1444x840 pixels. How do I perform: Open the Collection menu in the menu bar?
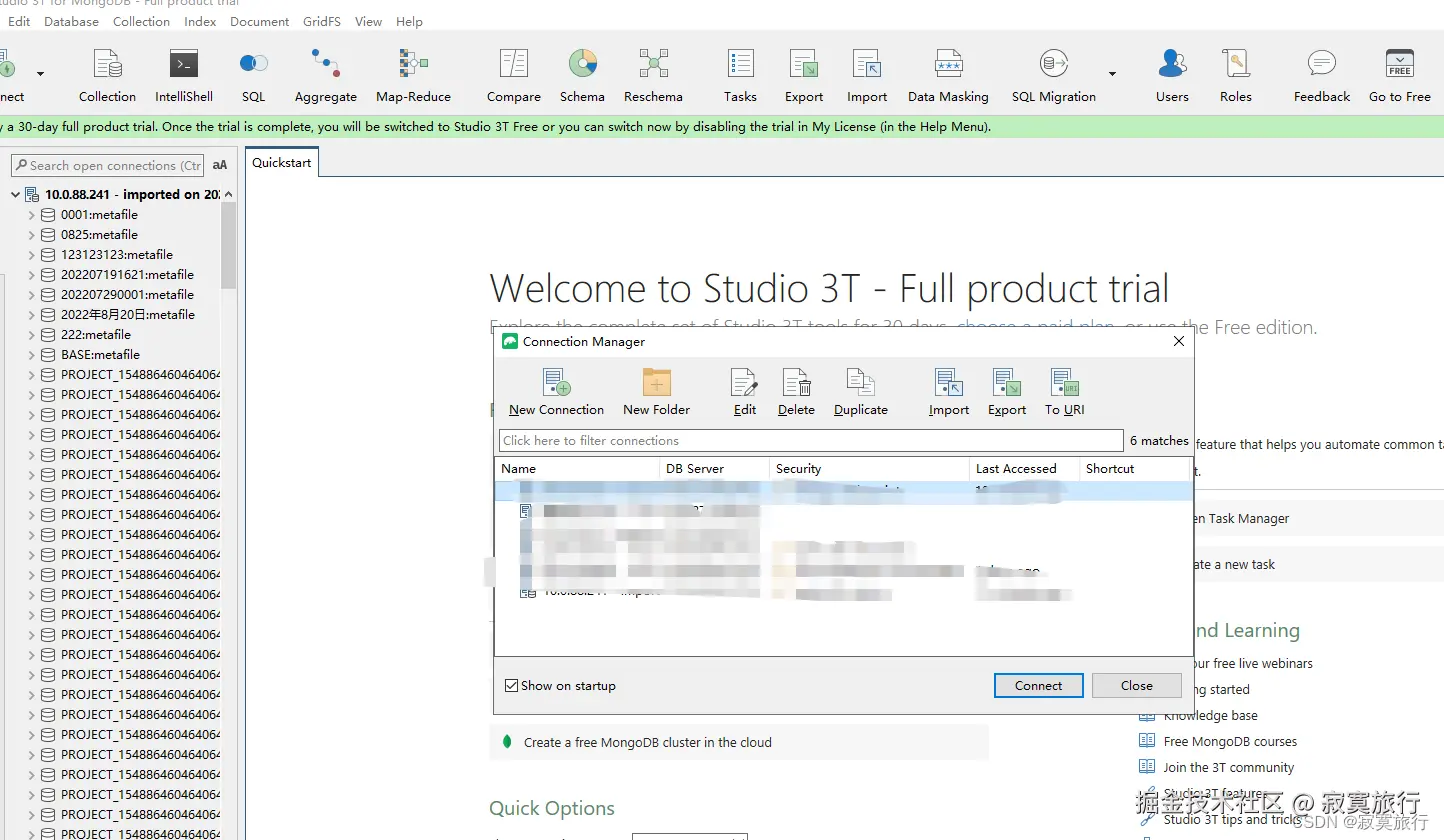click(x=141, y=21)
